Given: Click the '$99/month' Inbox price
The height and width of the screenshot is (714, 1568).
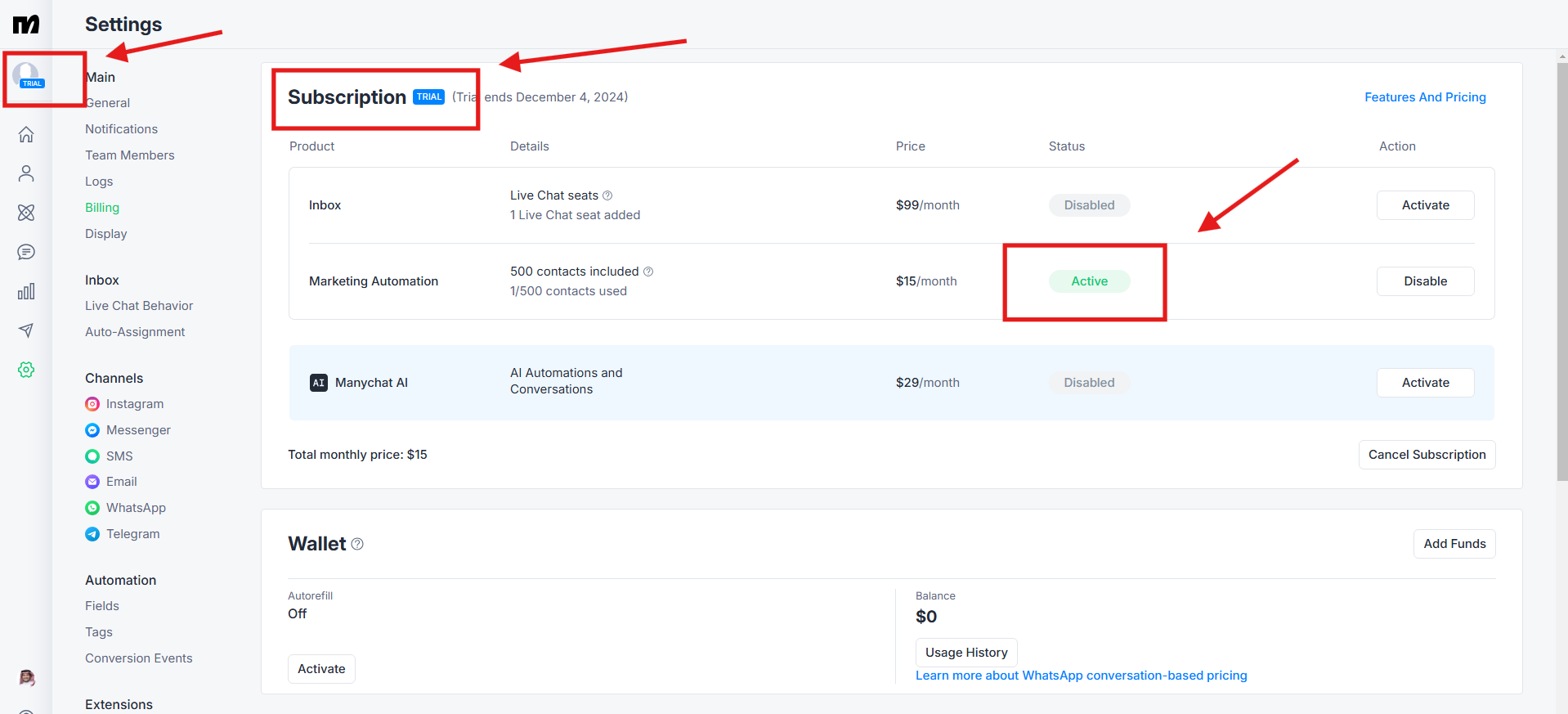Looking at the screenshot, I should pos(927,205).
